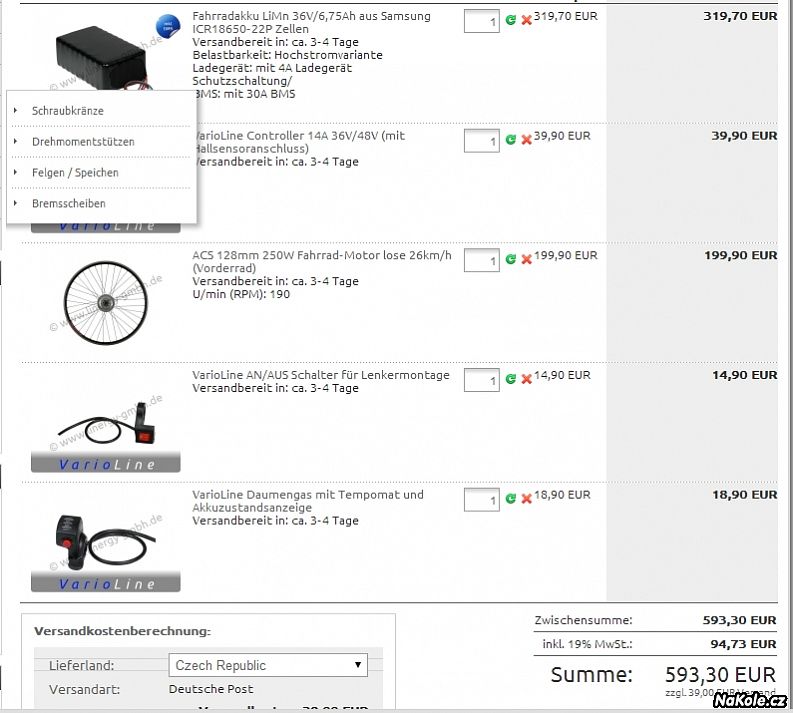This screenshot has height=713, width=793.
Task: Remove ACS 128mm motor with red X
Action: [x=526, y=260]
